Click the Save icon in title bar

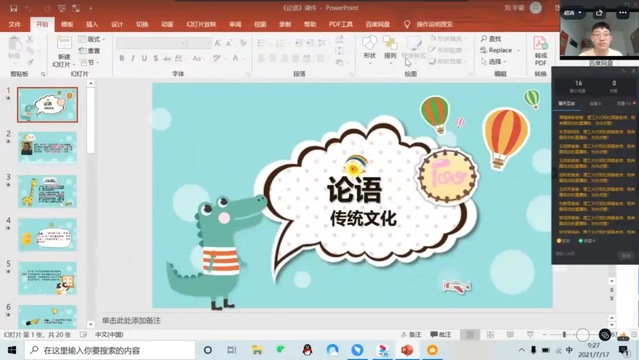pyautogui.click(x=13, y=8)
